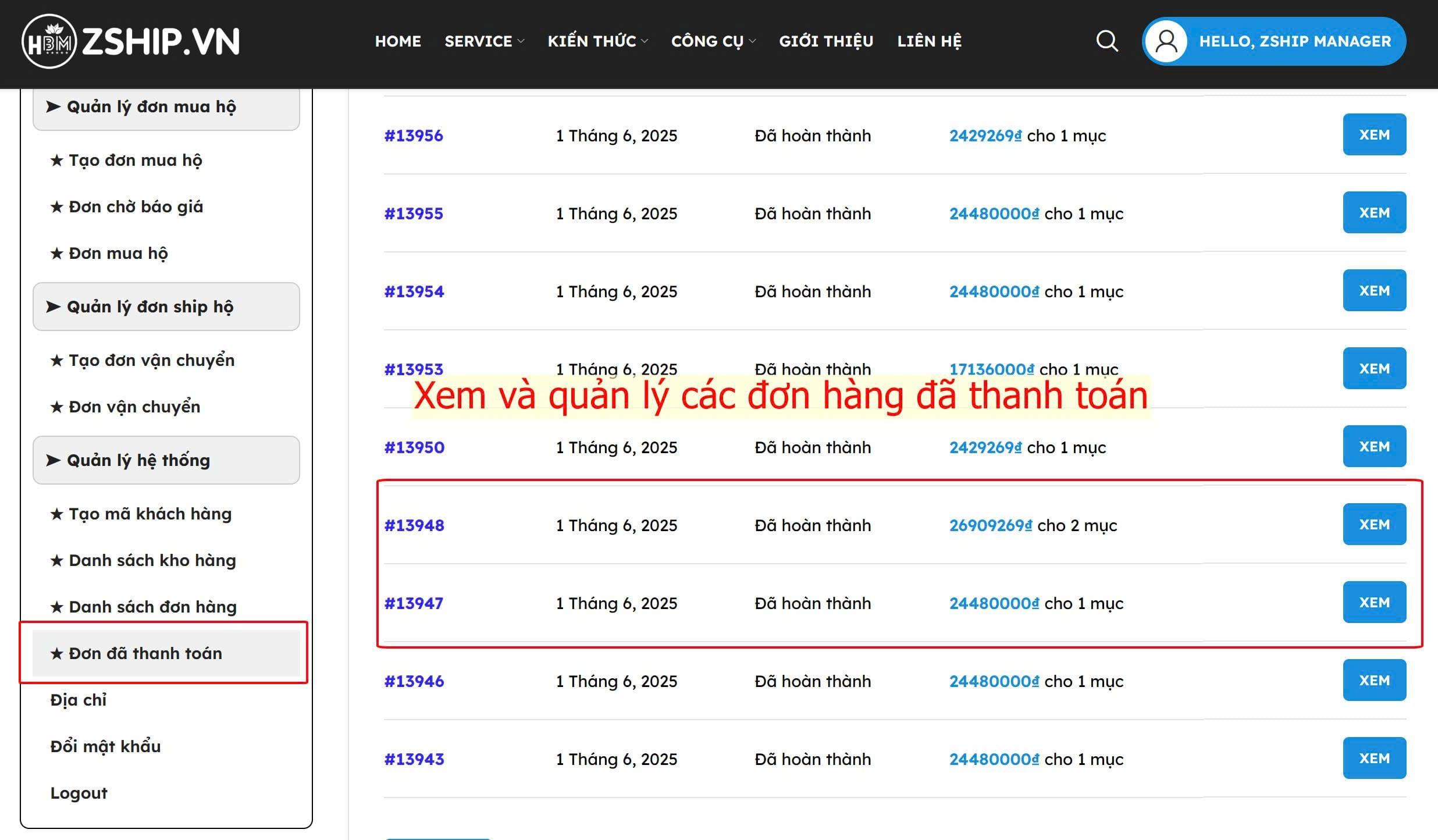Go to the HOME menu item

coord(398,41)
